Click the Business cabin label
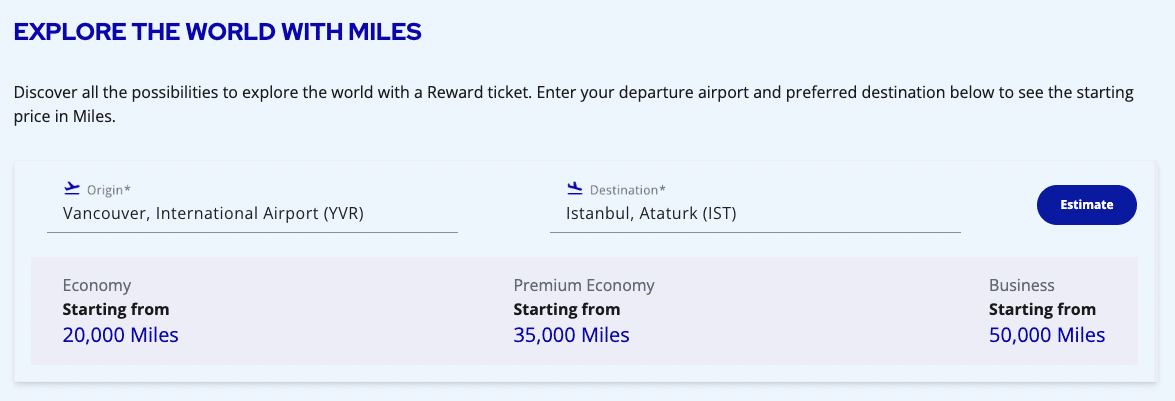The image size is (1175, 401). pos(1022,285)
